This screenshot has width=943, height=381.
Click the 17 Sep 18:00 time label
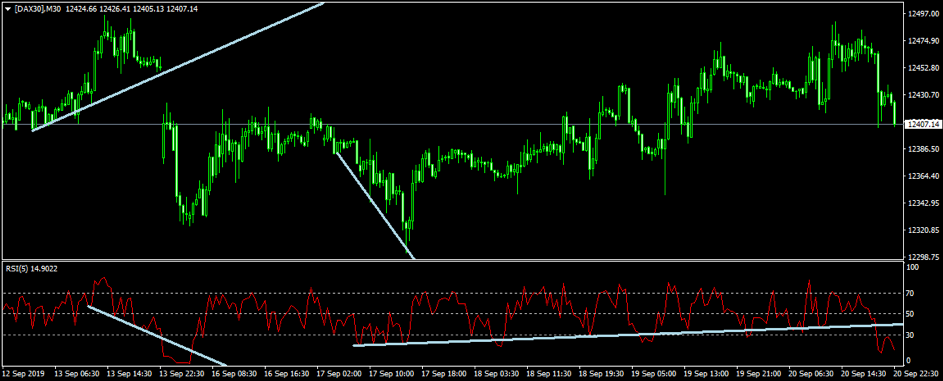tap(444, 373)
